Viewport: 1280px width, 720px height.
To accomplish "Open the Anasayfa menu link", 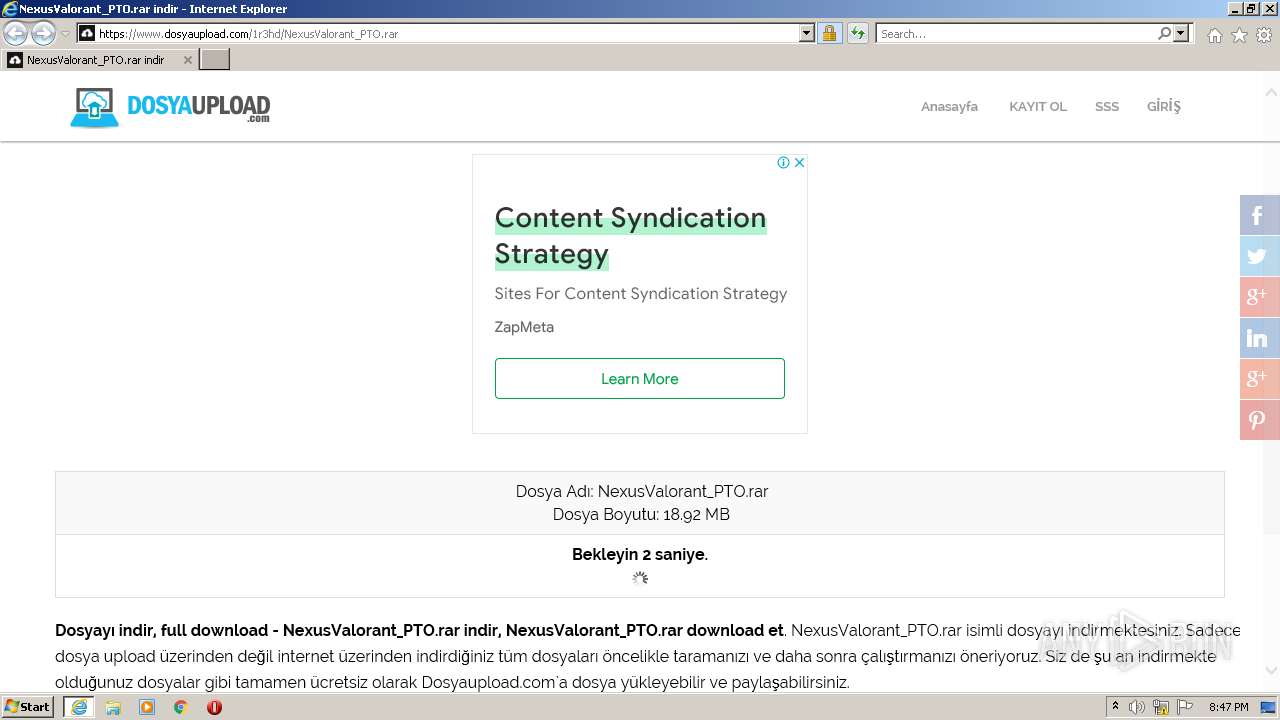I will click(x=949, y=106).
